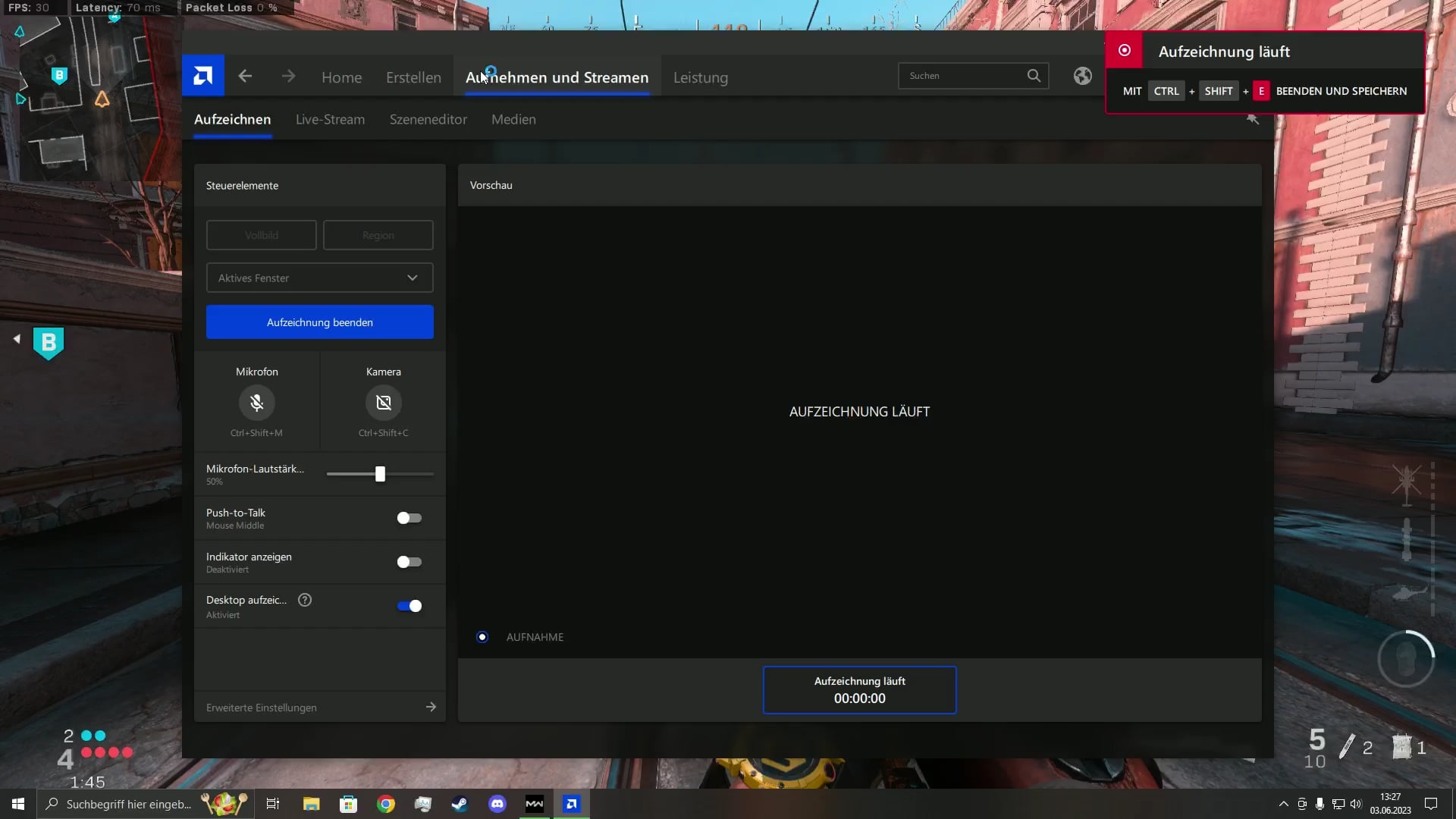Image resolution: width=1456 pixels, height=819 pixels.
Task: Open the Leistung tab
Action: [x=701, y=77]
